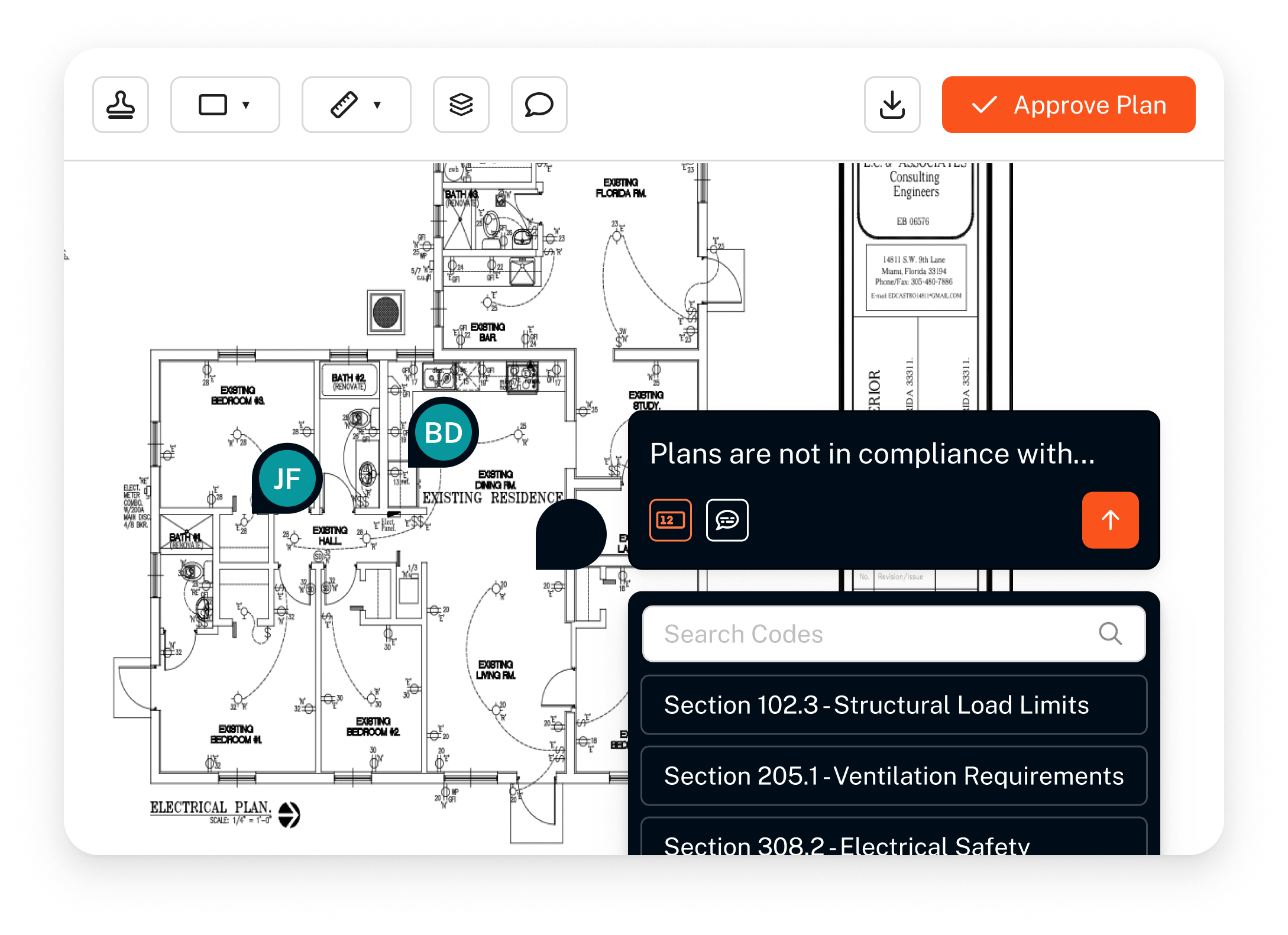Screen dimensions: 1288x935
Task: Click the Approve Plan button
Action: pyautogui.click(x=1068, y=105)
